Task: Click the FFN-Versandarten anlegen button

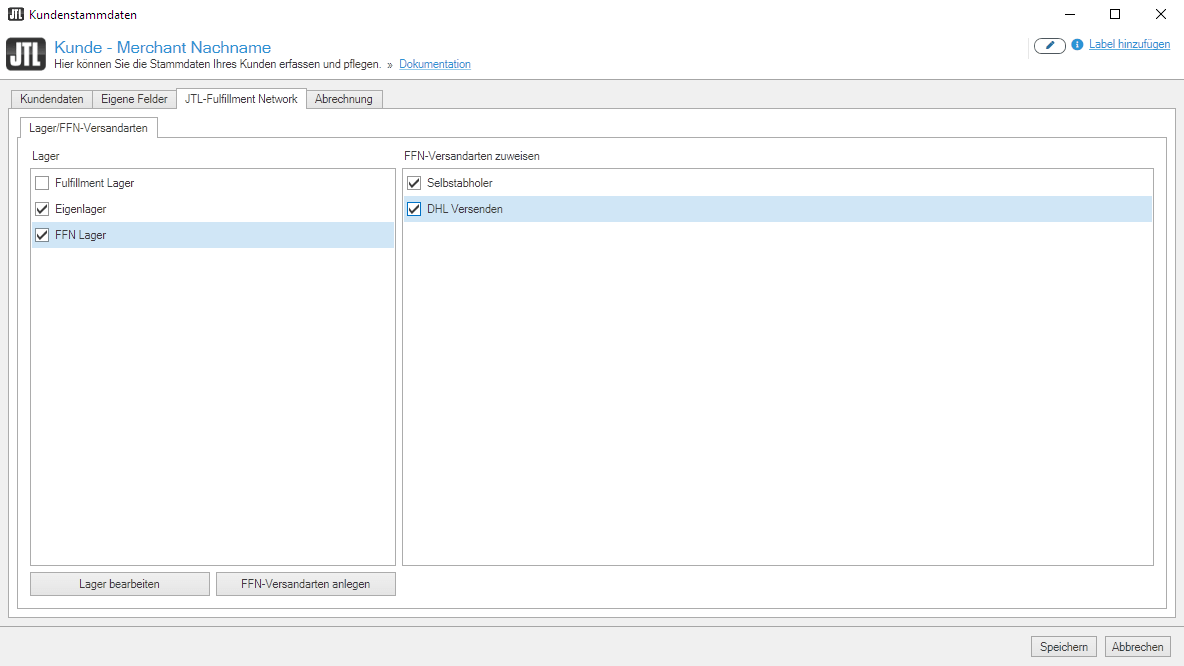Action: (305, 584)
